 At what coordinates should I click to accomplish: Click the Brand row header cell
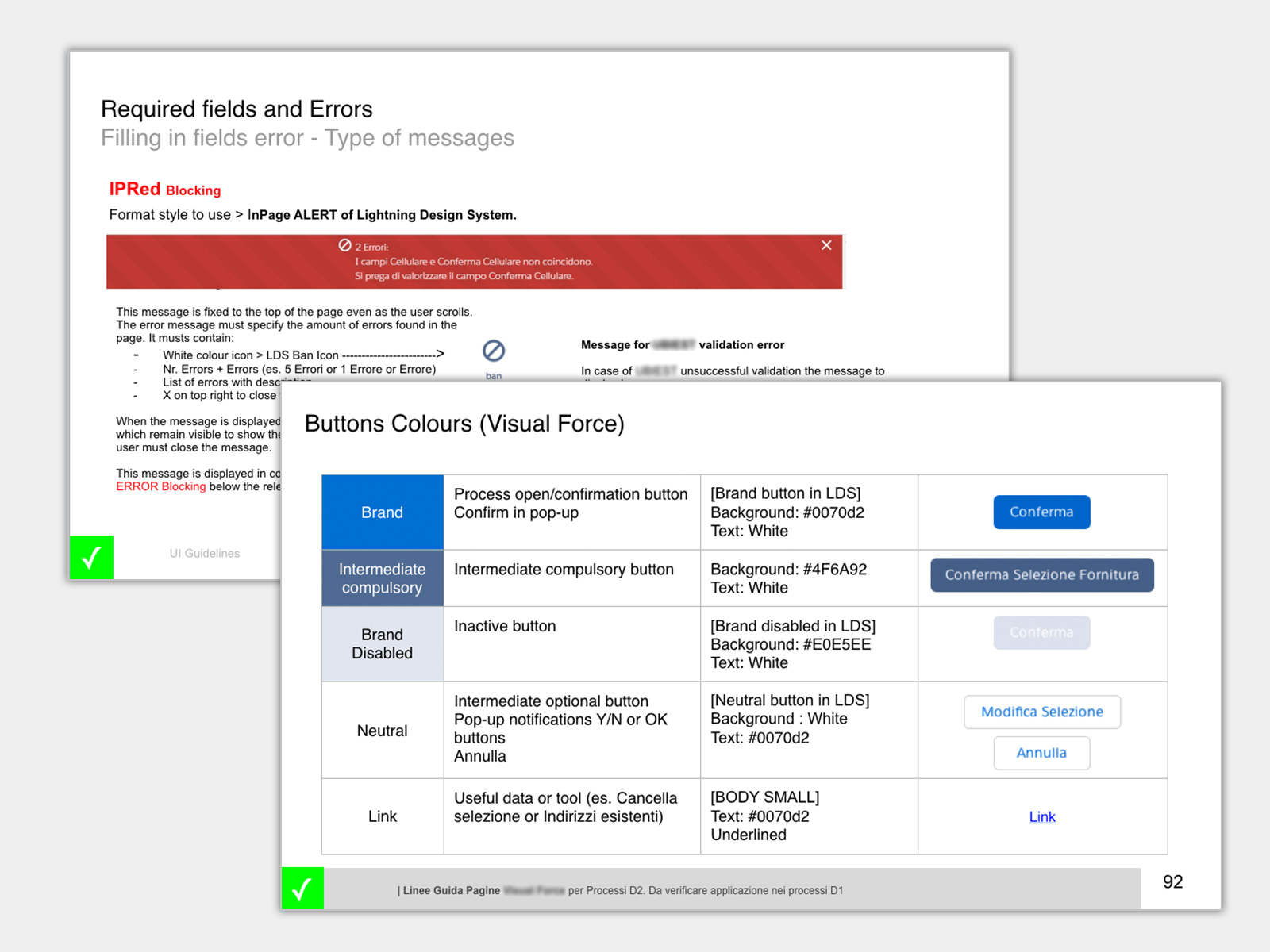click(x=382, y=512)
